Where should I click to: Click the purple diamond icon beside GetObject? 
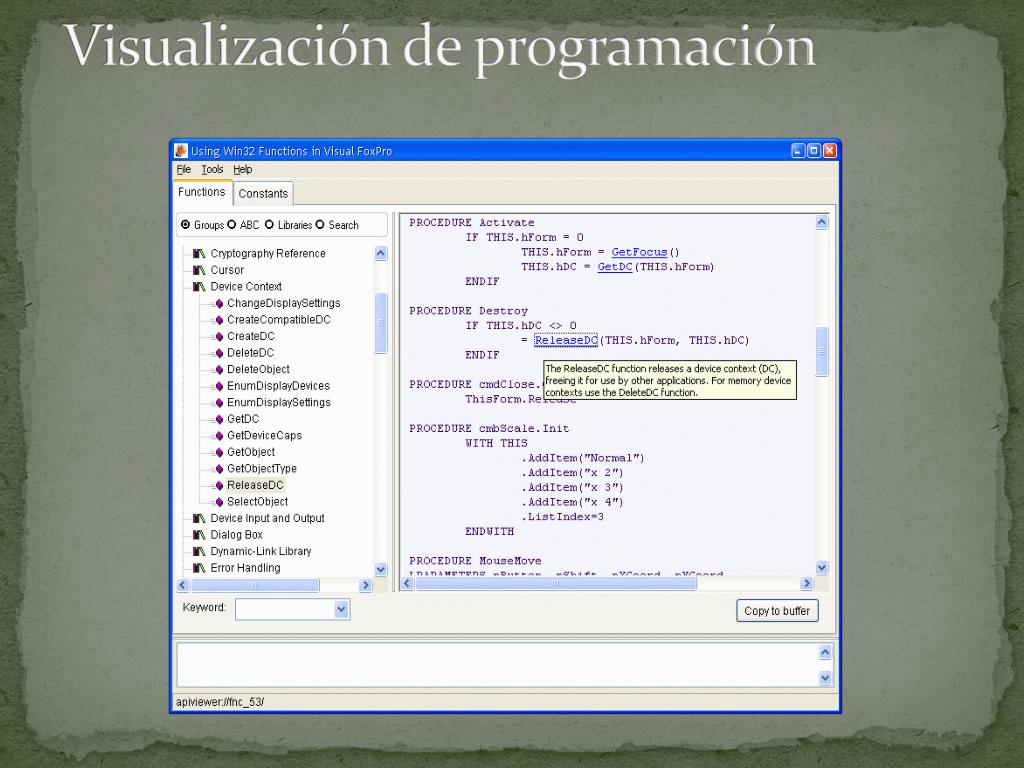pos(219,452)
